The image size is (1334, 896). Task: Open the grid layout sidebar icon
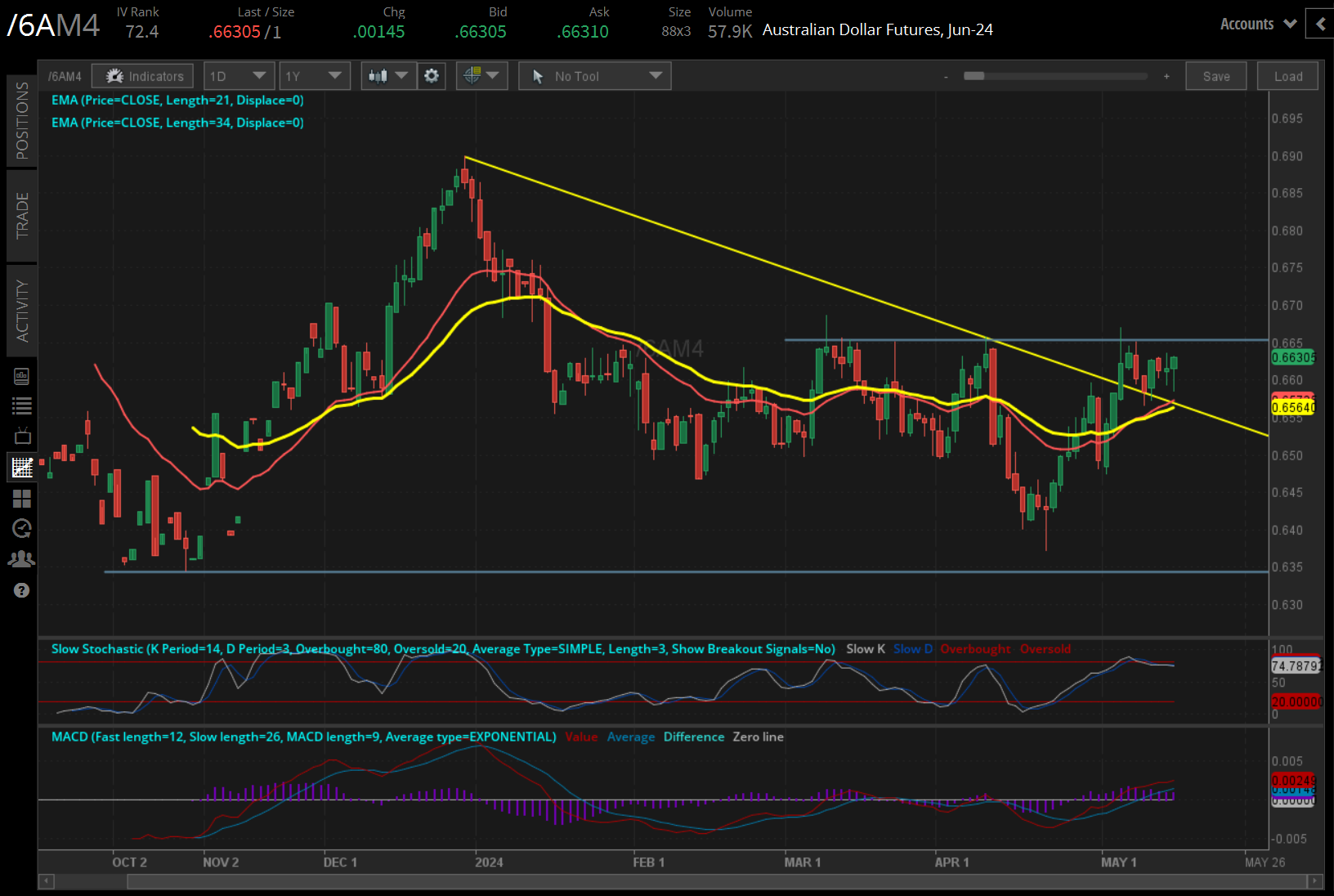pos(22,498)
